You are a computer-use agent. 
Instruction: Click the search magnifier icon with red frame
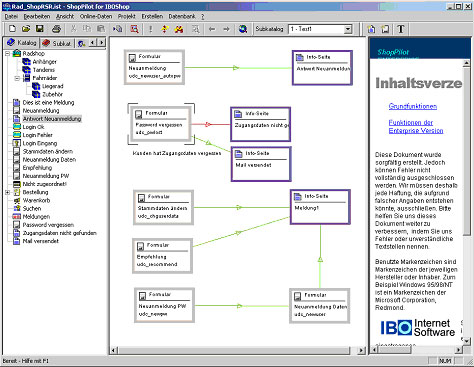[134, 29]
